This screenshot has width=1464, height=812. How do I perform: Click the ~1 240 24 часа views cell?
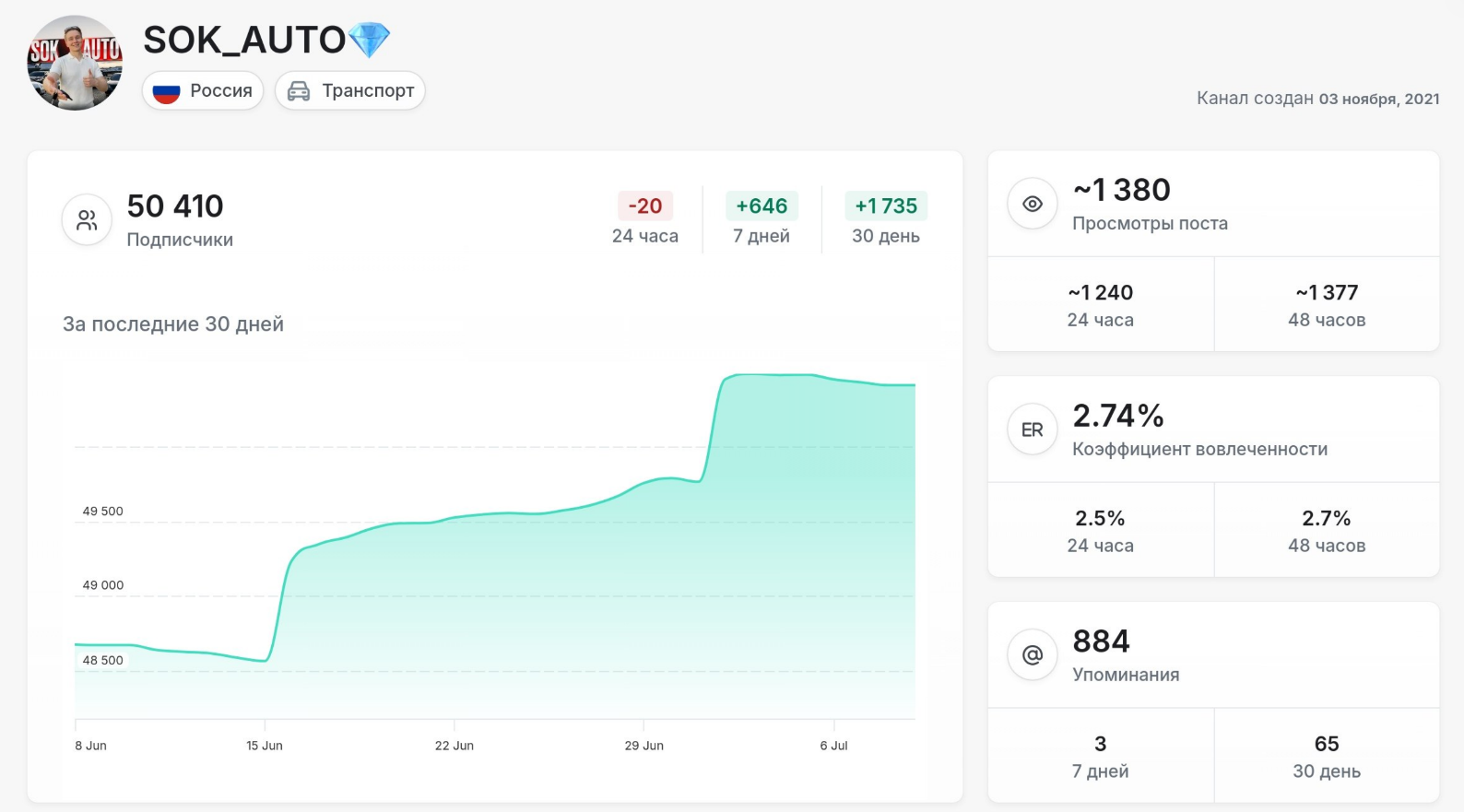[x=1101, y=304]
